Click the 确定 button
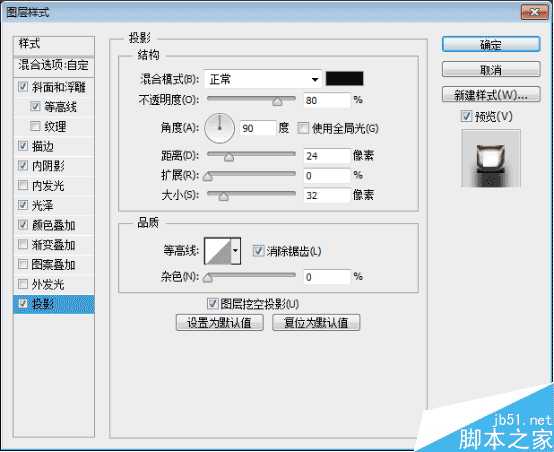554x452 pixels. (491, 45)
